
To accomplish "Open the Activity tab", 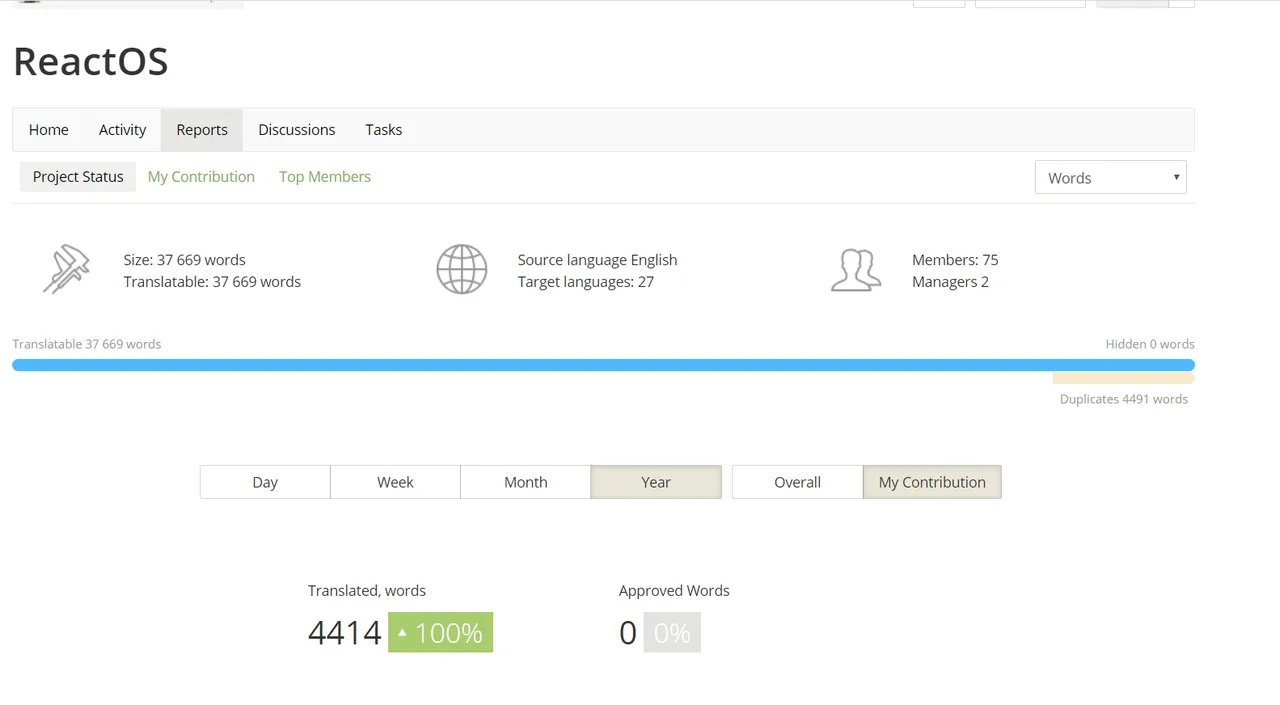I will [x=122, y=130].
